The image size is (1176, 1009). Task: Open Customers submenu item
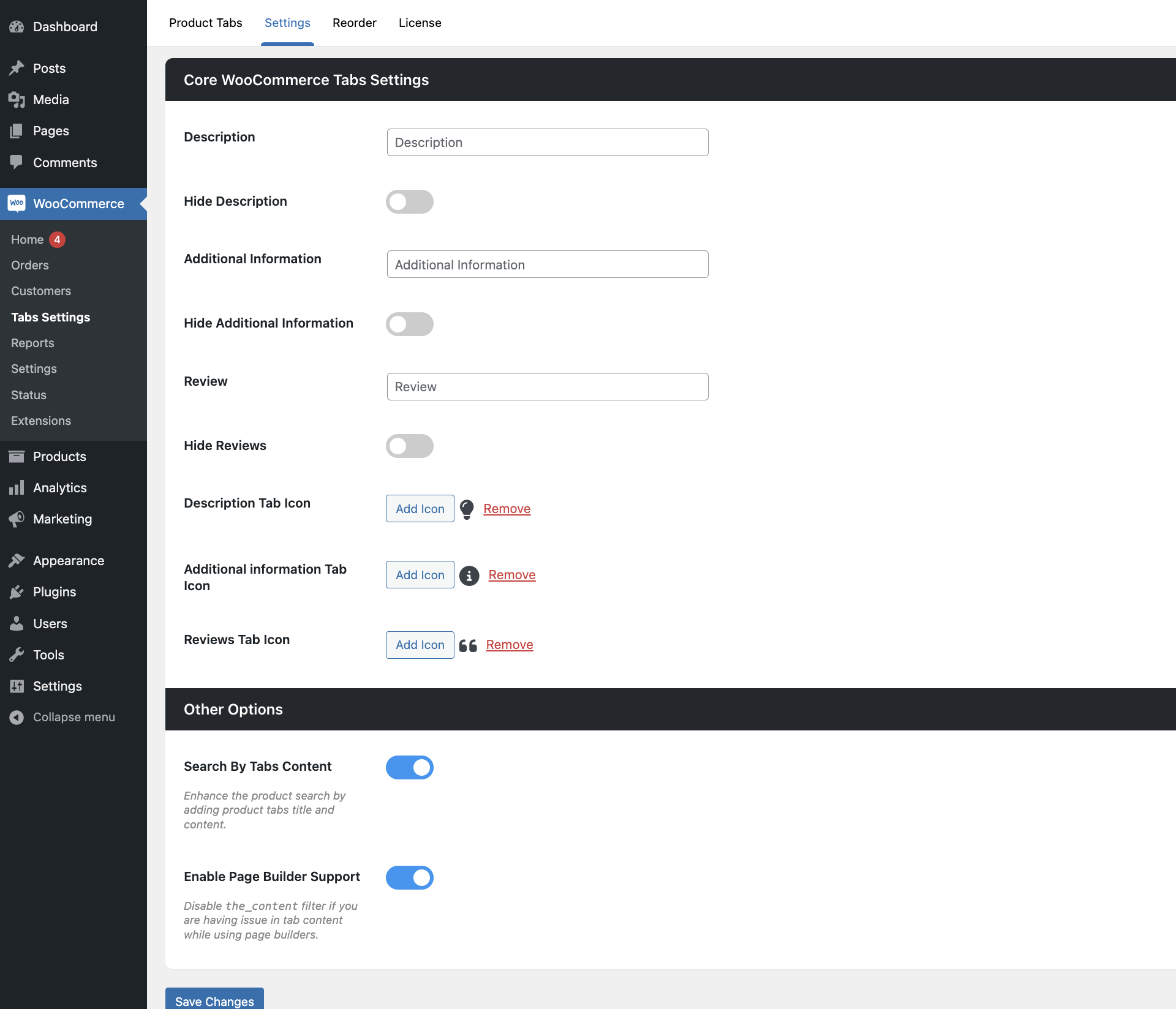pyautogui.click(x=41, y=291)
